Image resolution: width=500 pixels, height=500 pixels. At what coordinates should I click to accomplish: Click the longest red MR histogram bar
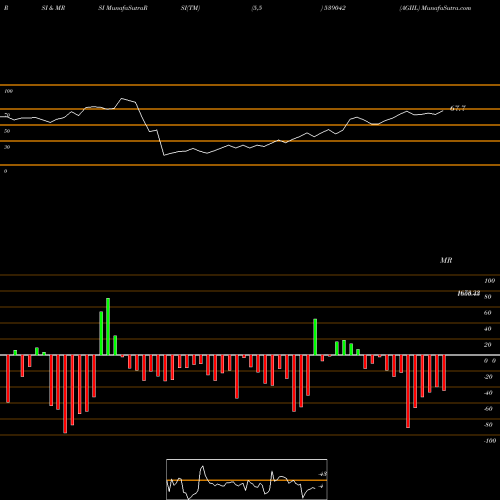[x=65, y=394]
